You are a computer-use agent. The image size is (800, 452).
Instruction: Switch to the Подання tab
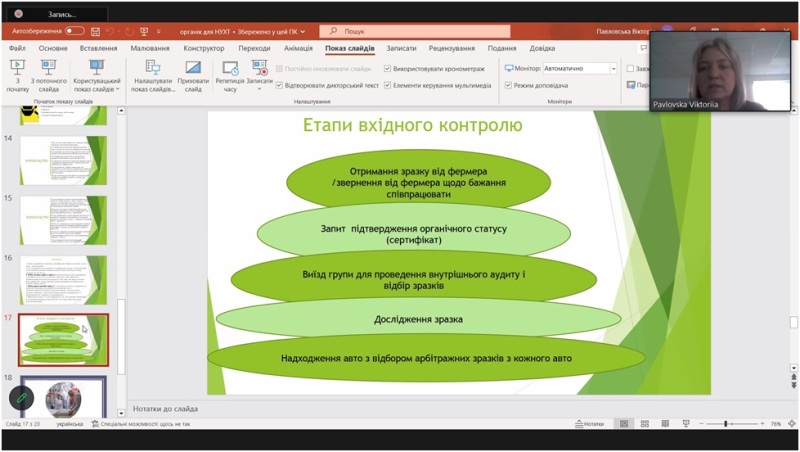(502, 48)
